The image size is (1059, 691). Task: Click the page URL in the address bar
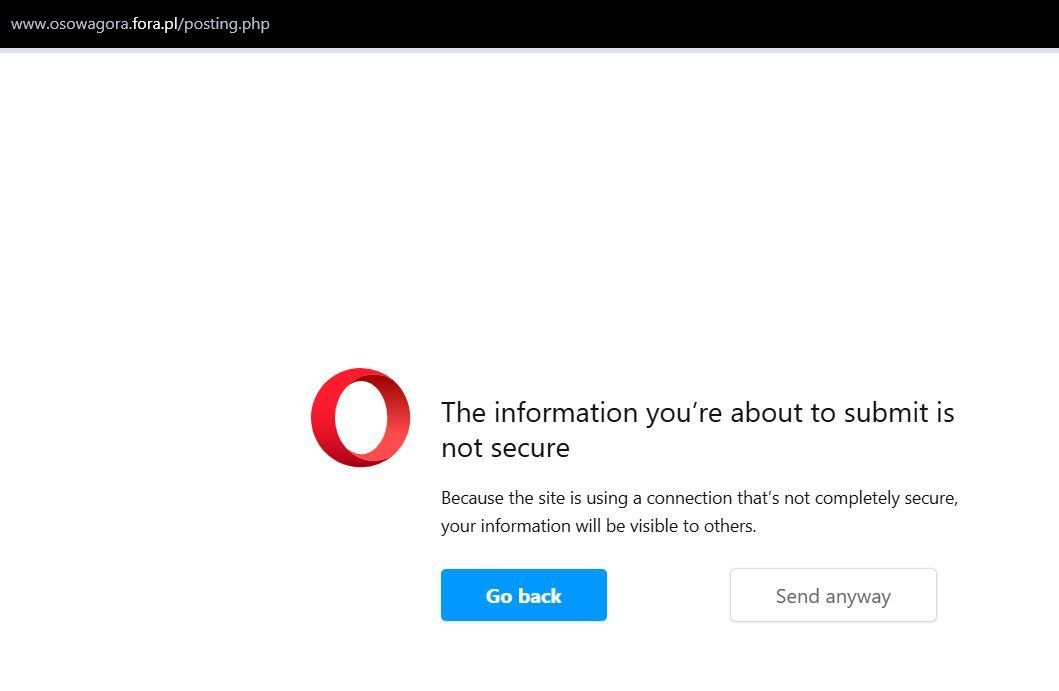tap(140, 24)
